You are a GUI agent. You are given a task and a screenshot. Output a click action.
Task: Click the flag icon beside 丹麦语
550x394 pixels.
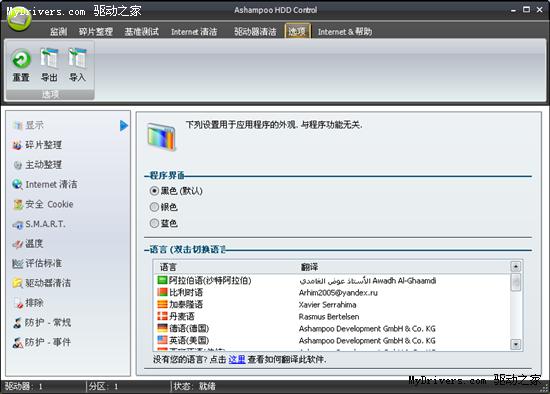162,316
